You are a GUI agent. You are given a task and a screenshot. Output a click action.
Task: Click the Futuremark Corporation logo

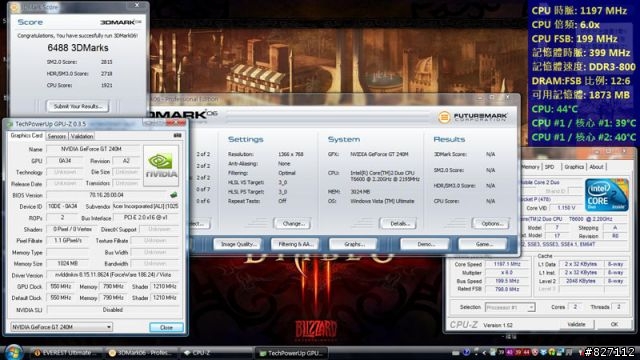tap(473, 117)
